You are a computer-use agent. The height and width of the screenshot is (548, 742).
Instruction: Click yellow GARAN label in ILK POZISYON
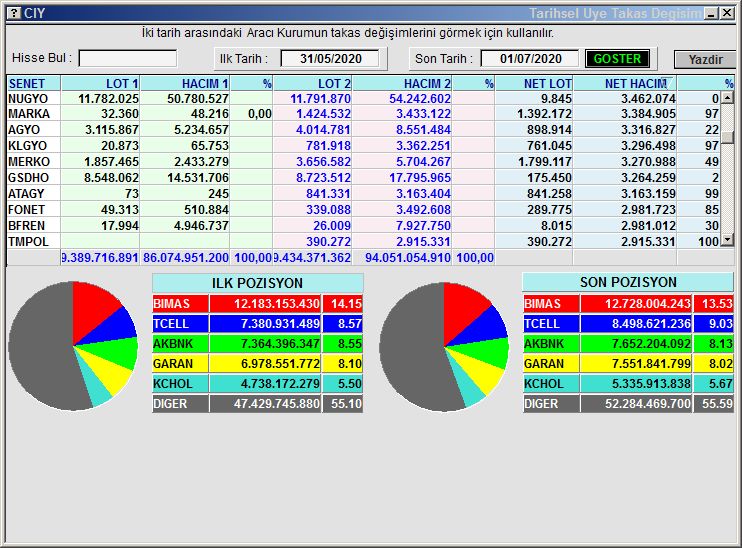click(x=173, y=364)
